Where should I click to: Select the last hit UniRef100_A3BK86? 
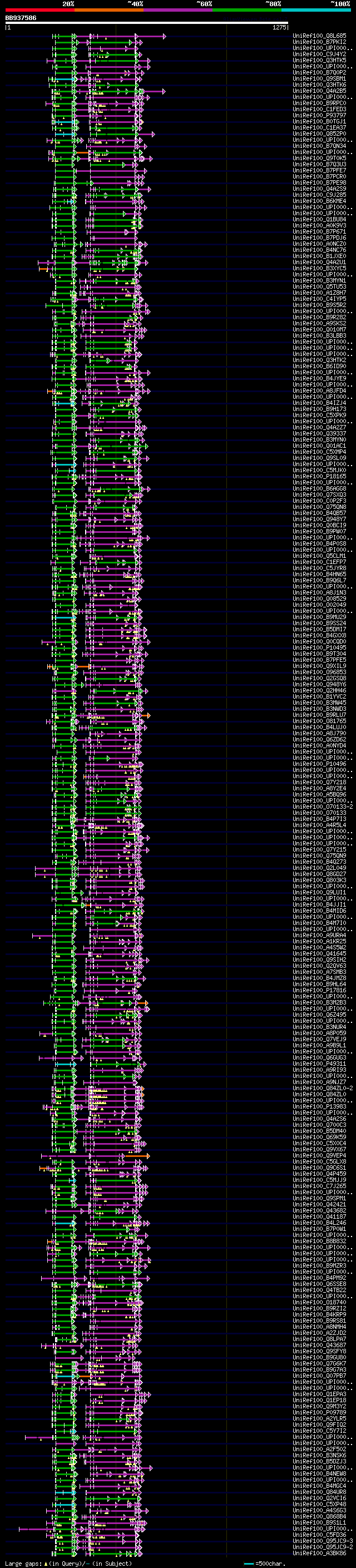tap(319, 1553)
